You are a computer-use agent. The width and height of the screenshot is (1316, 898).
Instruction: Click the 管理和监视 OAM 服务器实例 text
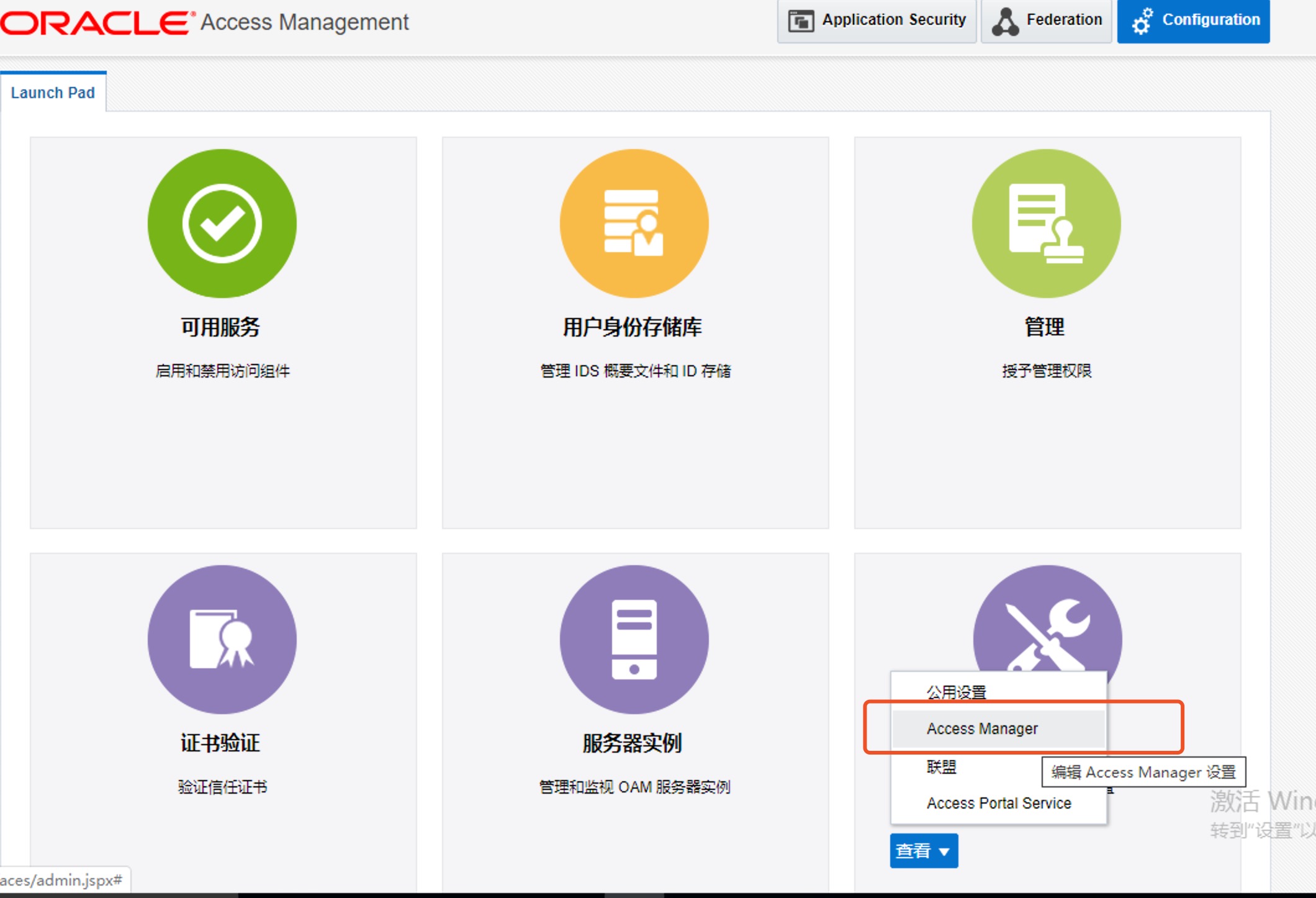click(x=635, y=787)
